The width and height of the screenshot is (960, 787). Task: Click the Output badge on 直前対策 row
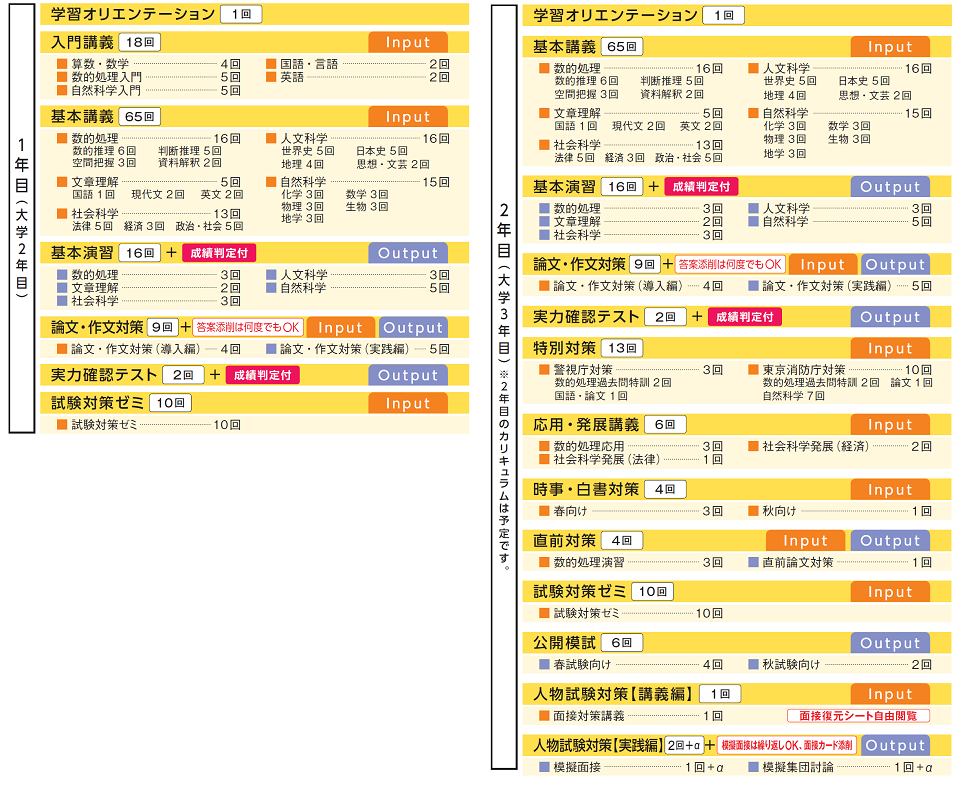(x=890, y=541)
